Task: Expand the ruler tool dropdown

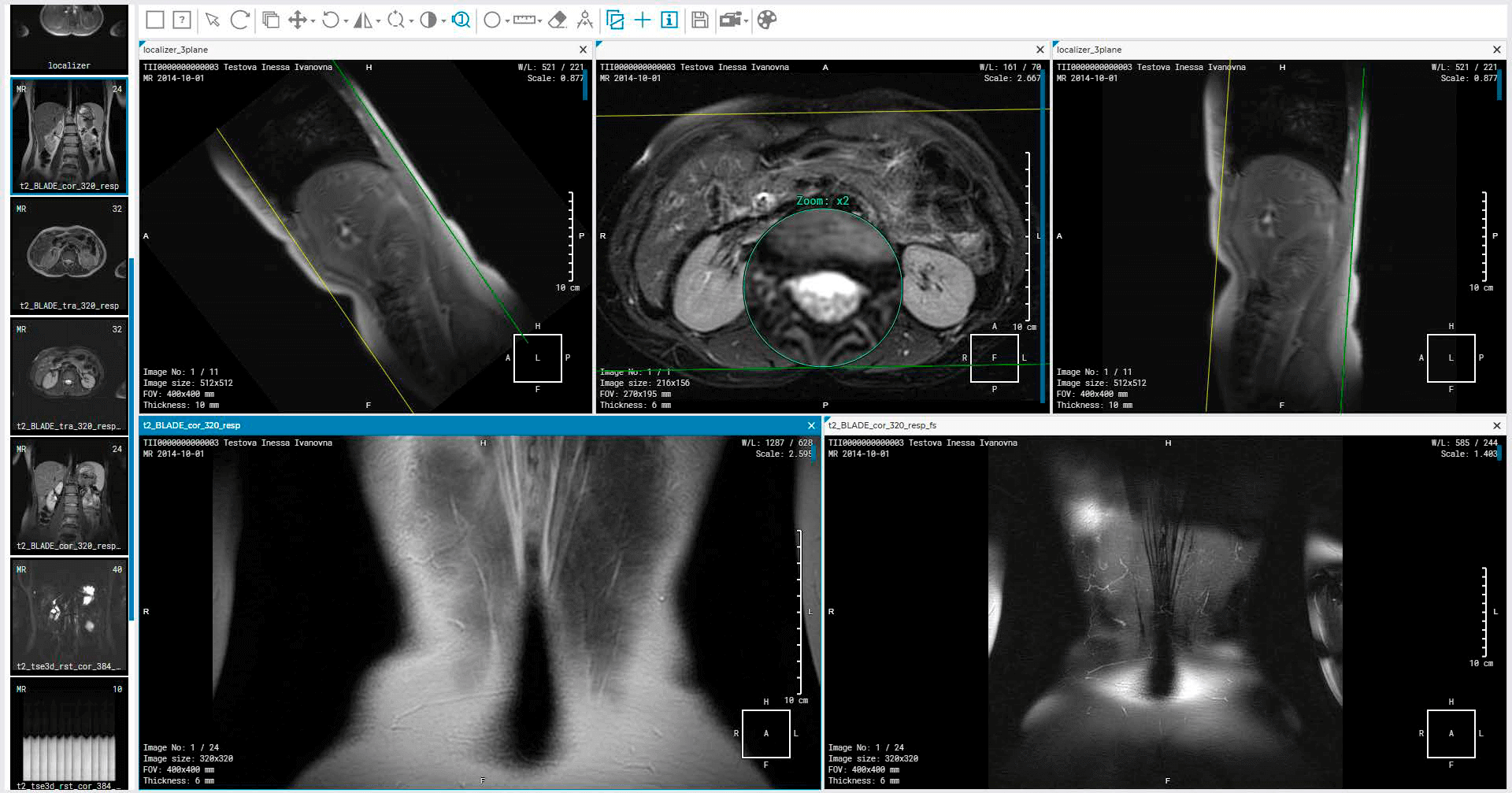Action: tap(539, 20)
